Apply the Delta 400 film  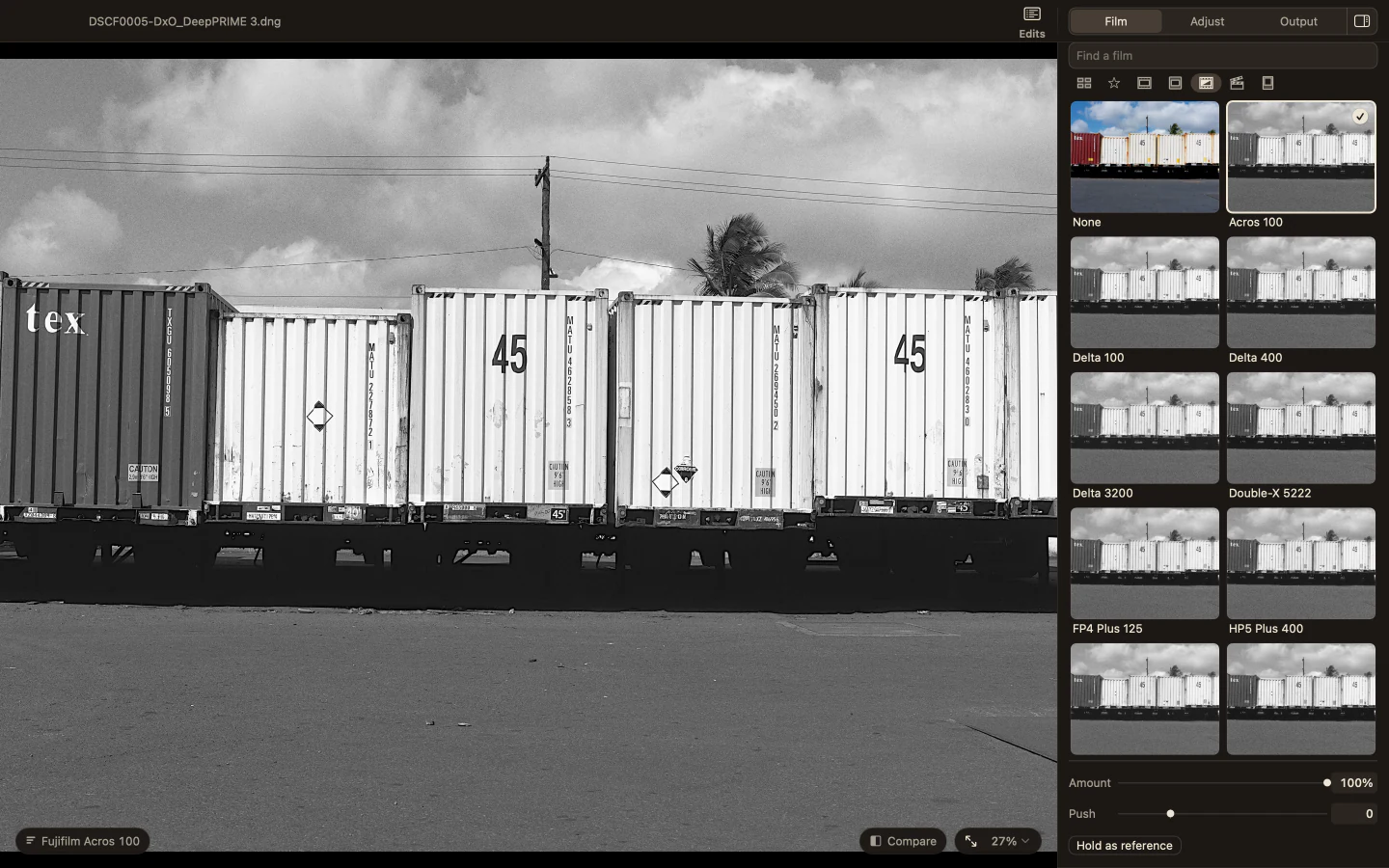point(1301,292)
